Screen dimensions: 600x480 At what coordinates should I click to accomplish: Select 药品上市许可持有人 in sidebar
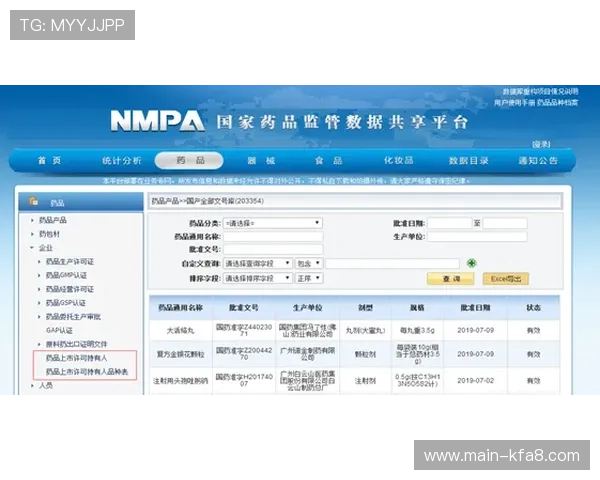(76, 358)
